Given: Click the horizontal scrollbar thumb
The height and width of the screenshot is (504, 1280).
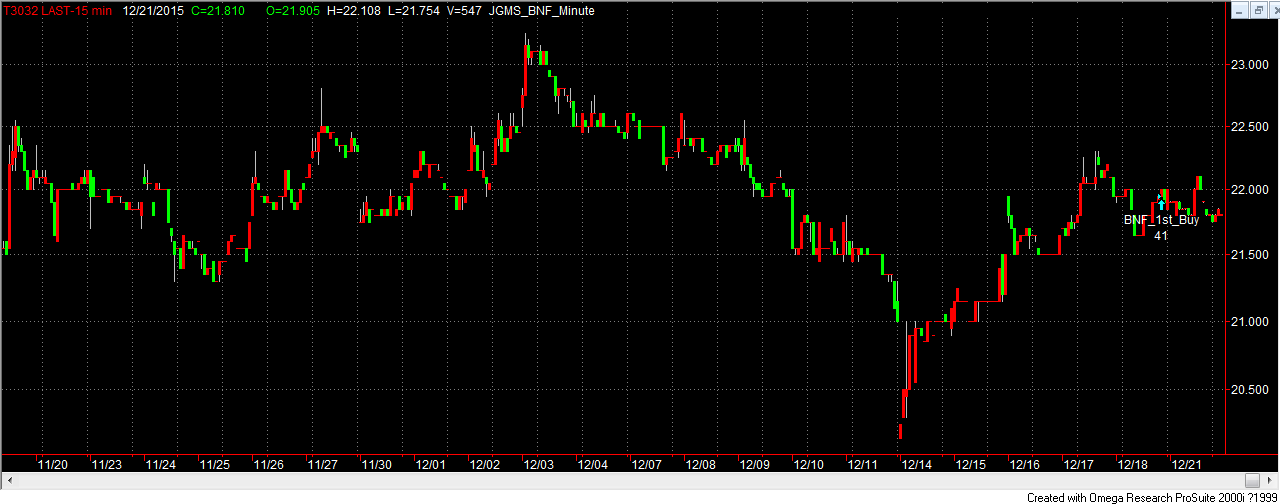Looking at the screenshot, I should coord(1253,481).
